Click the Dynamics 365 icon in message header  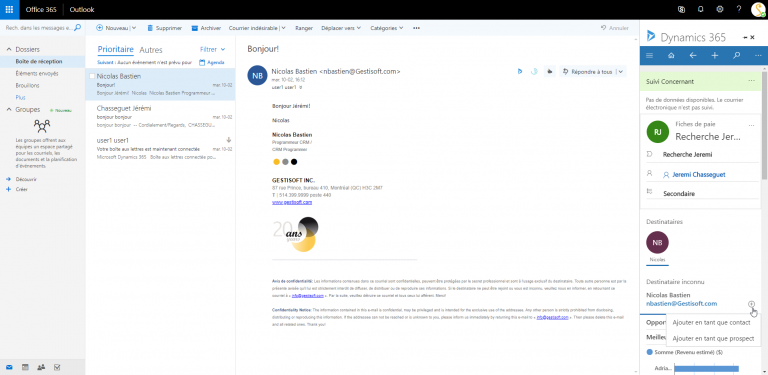pyautogui.click(x=519, y=71)
